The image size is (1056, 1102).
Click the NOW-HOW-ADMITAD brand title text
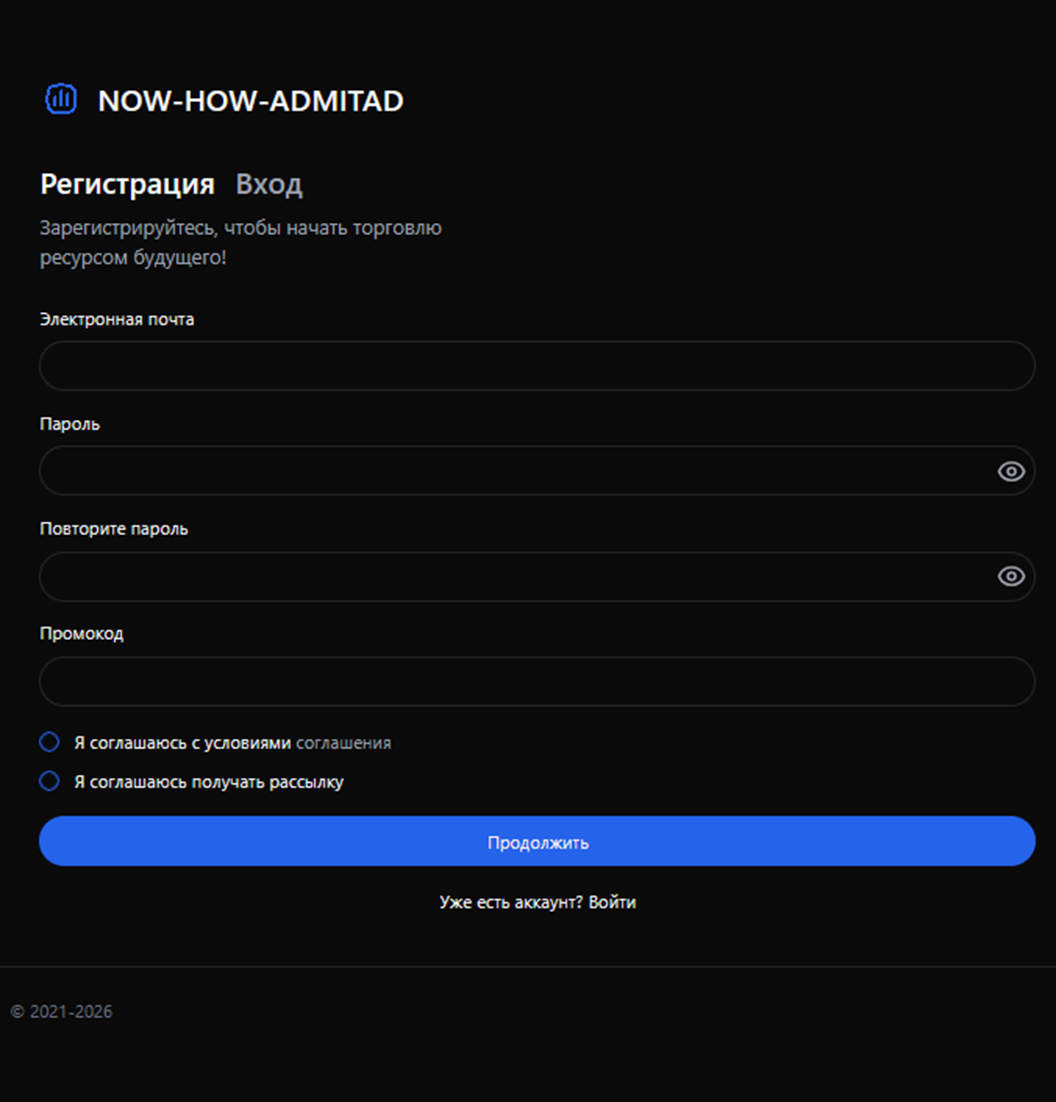pyautogui.click(x=250, y=101)
